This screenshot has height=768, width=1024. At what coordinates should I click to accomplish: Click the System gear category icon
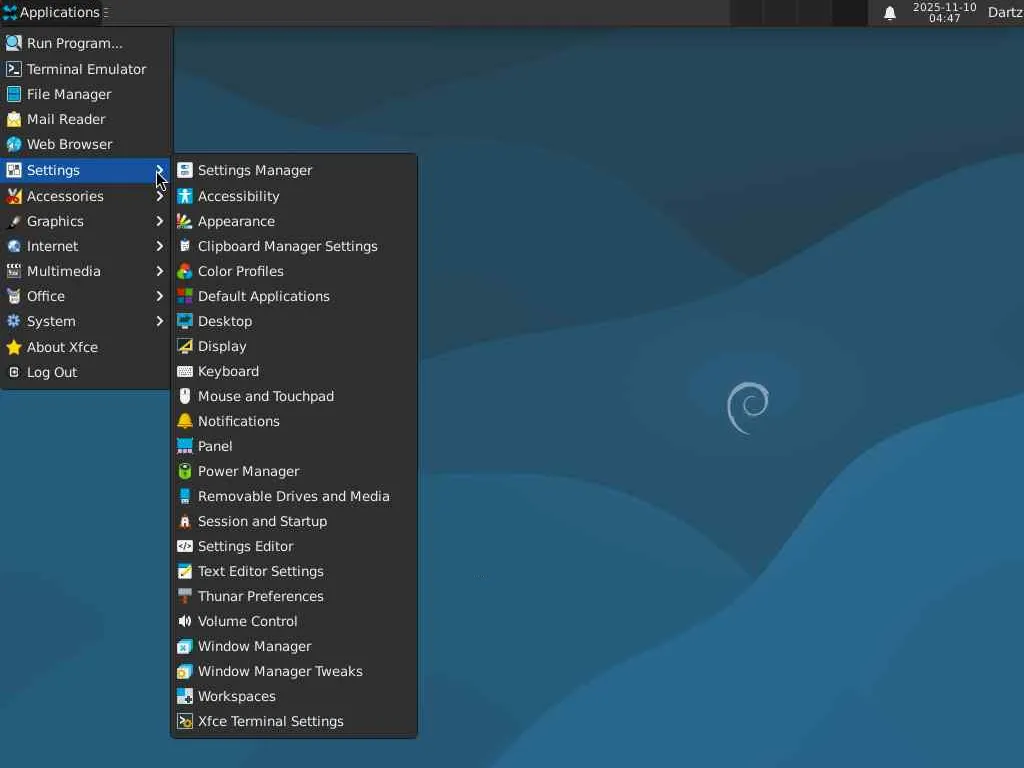[14, 321]
